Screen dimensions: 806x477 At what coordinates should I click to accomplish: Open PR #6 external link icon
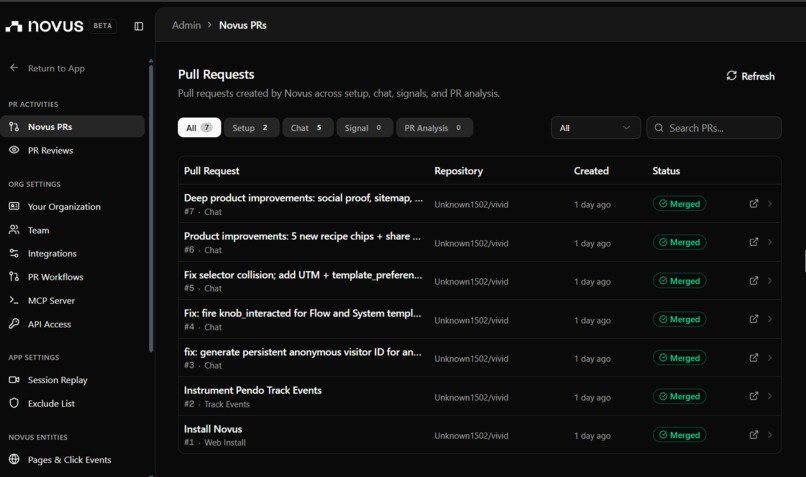754,242
